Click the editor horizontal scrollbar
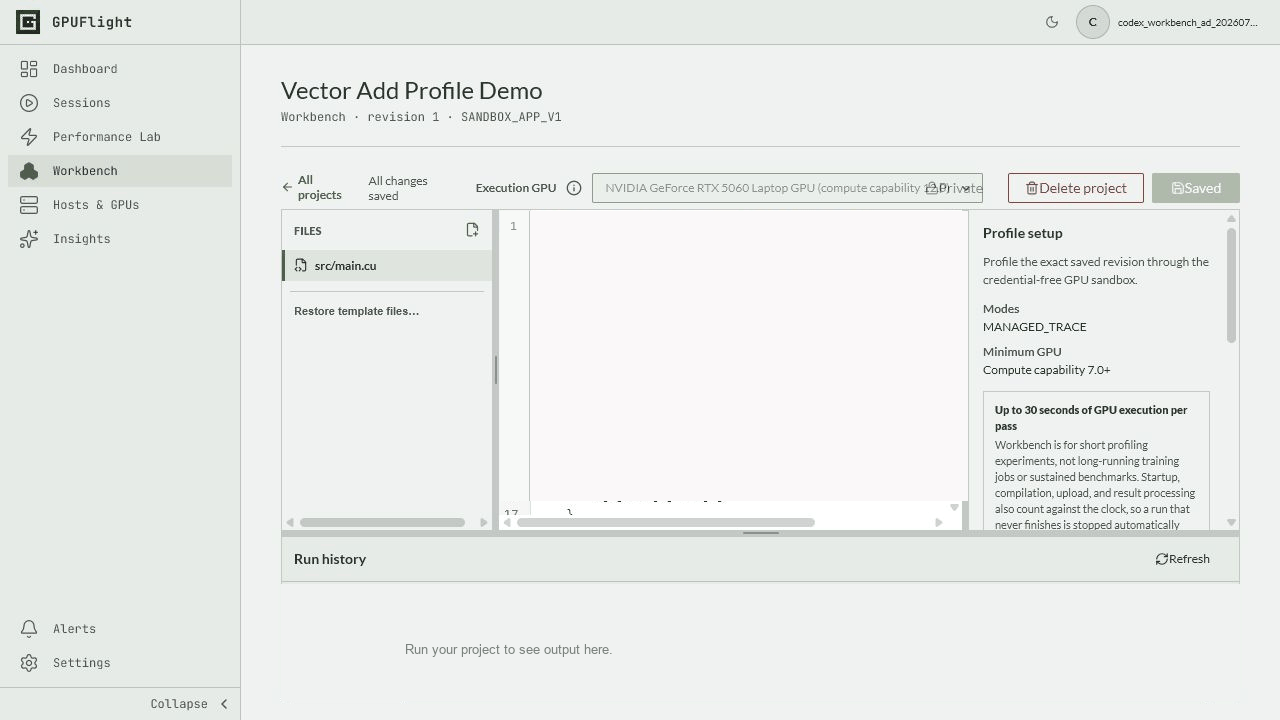Viewport: 1280px width, 720px height. tap(666, 522)
